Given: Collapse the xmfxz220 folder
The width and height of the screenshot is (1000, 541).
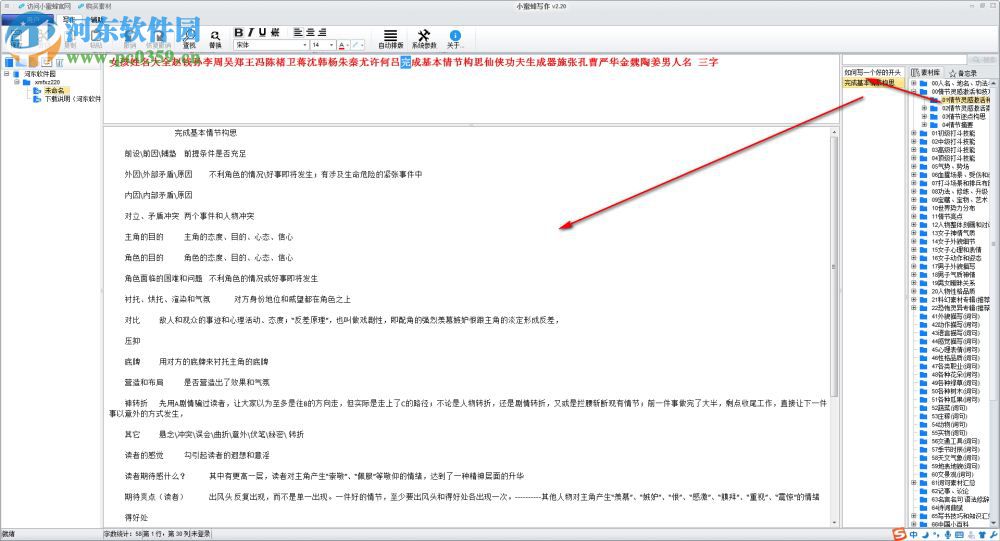Looking at the screenshot, I should 17,82.
